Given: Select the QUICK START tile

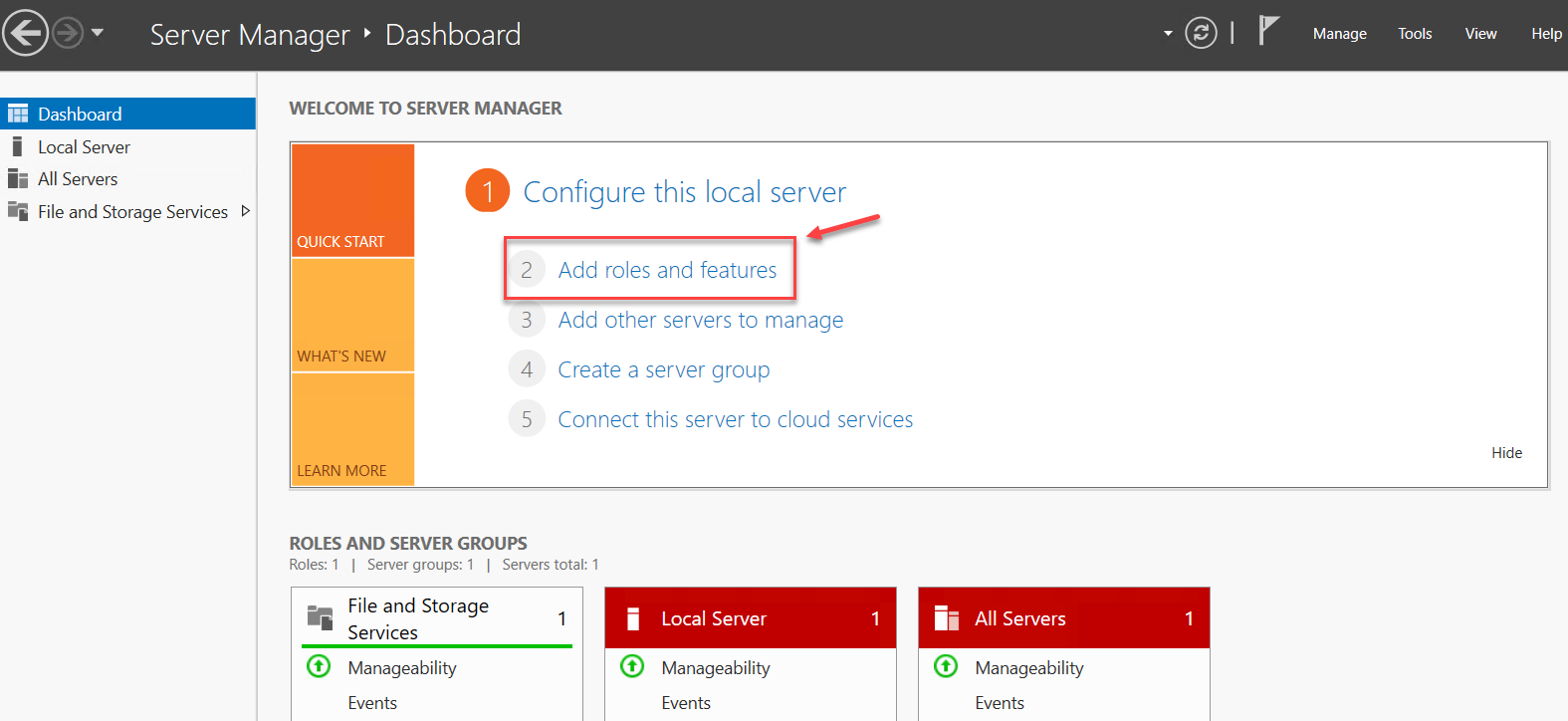Looking at the screenshot, I should click(x=352, y=200).
